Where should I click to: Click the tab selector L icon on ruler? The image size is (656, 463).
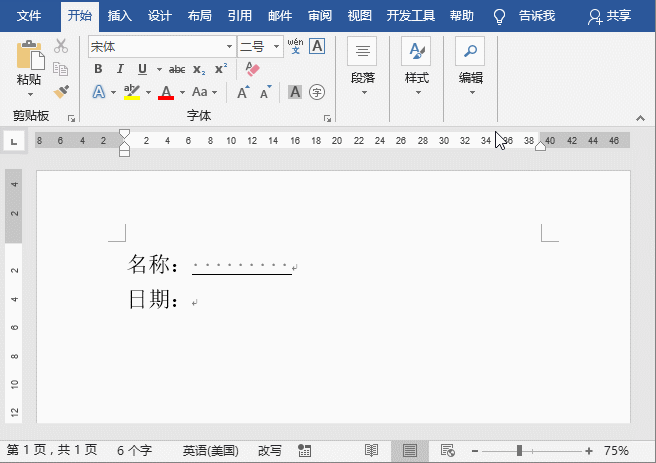(x=14, y=141)
